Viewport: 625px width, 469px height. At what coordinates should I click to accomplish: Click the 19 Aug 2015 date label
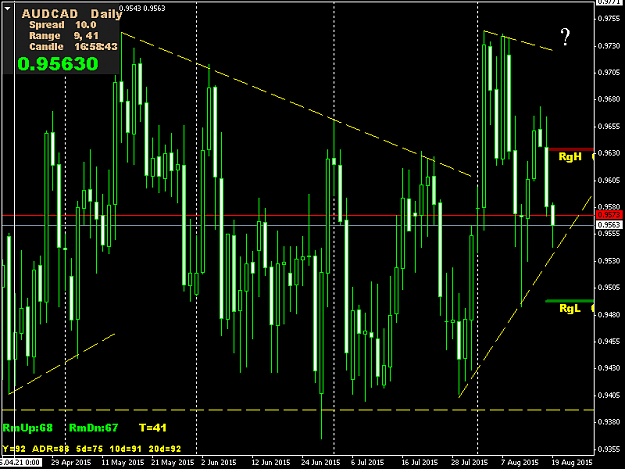coord(572,463)
